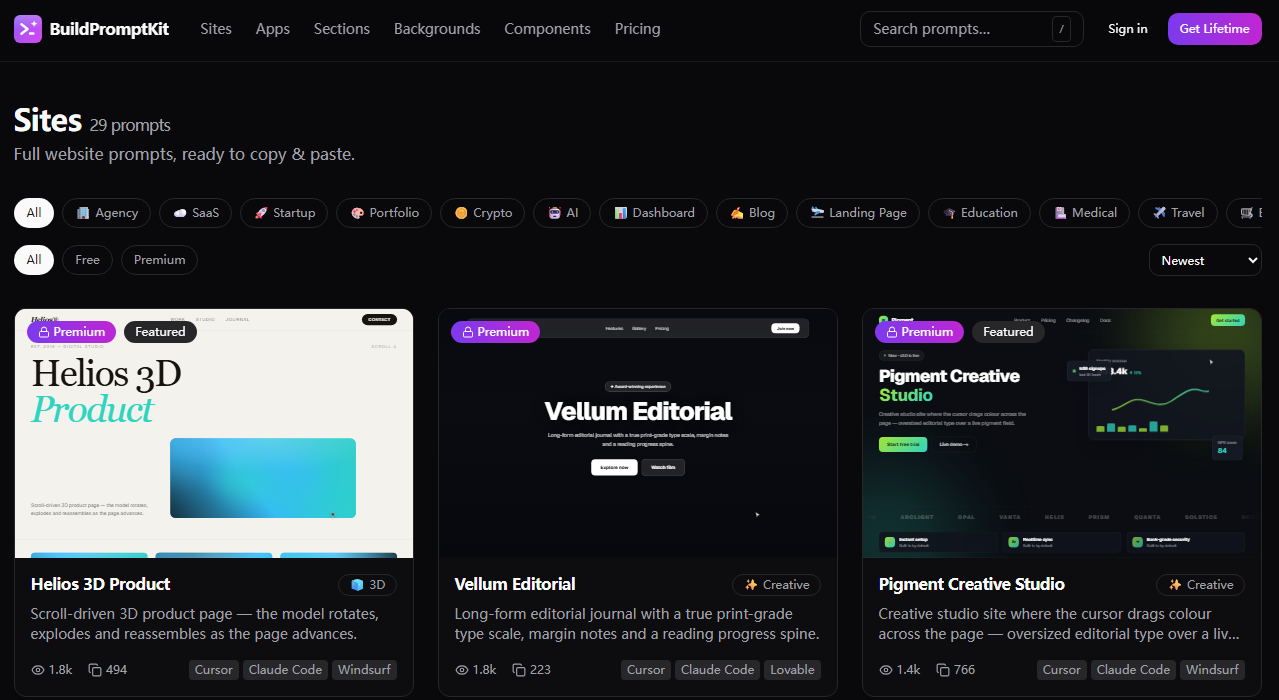Click the "29 prompts" count text

130,125
